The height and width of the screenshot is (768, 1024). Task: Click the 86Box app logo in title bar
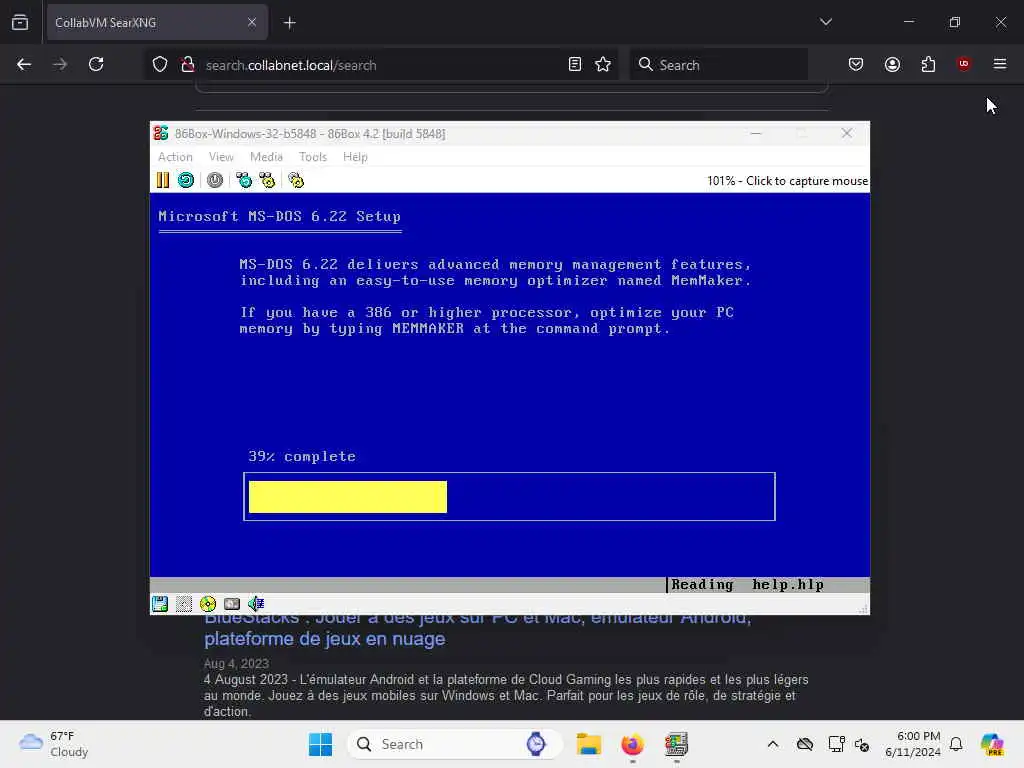point(161,133)
